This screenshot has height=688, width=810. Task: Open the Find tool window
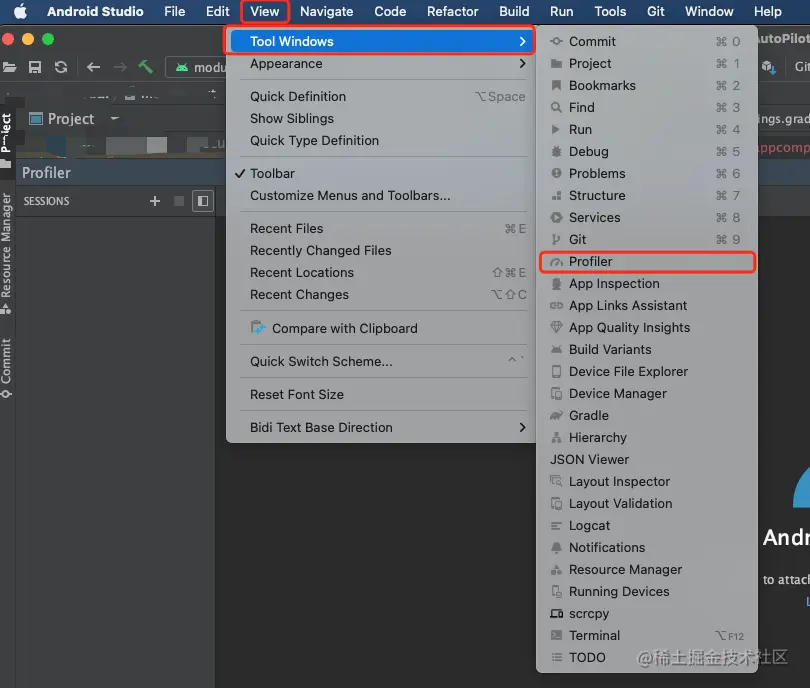pyautogui.click(x=647, y=107)
